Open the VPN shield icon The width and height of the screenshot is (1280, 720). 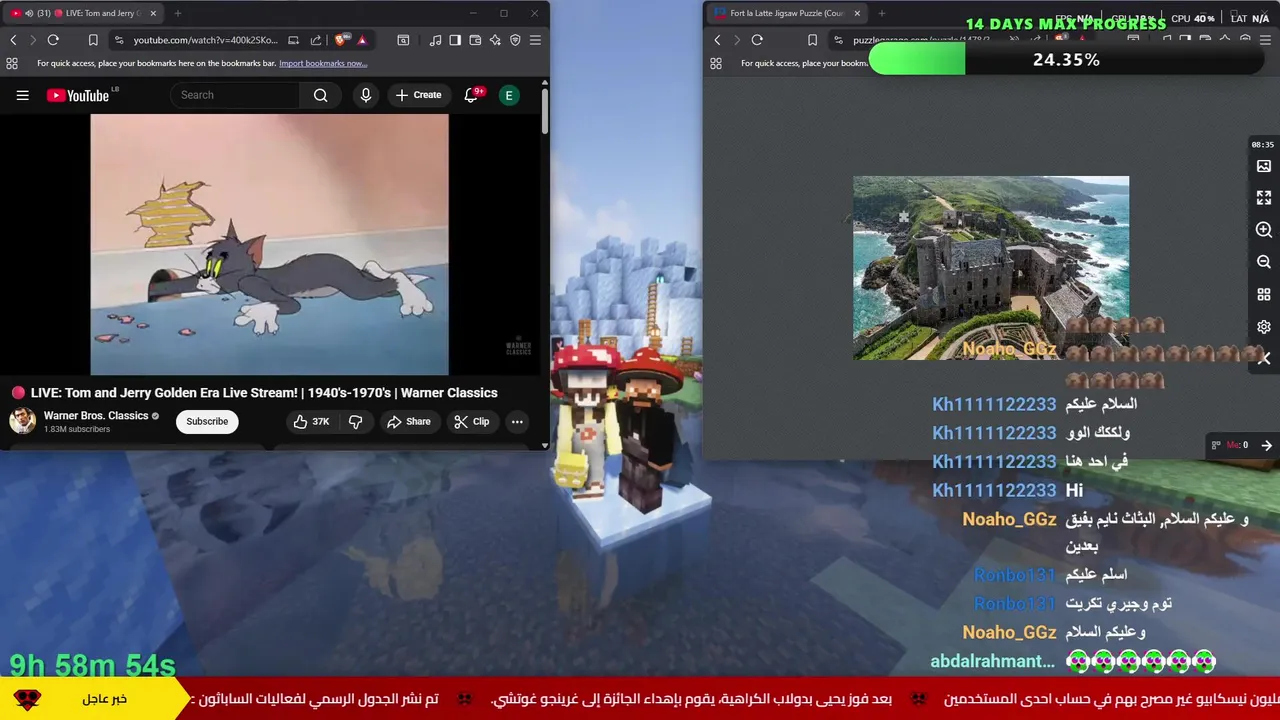click(515, 40)
